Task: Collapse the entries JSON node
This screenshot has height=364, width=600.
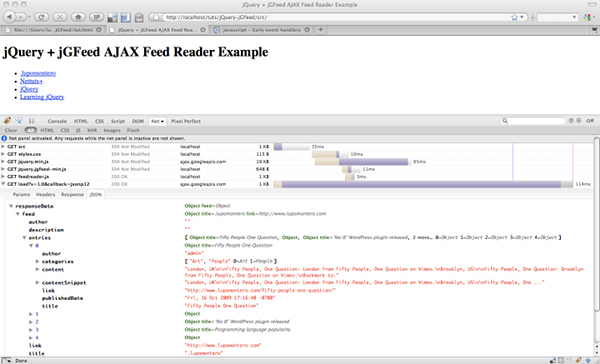Action: [24, 238]
